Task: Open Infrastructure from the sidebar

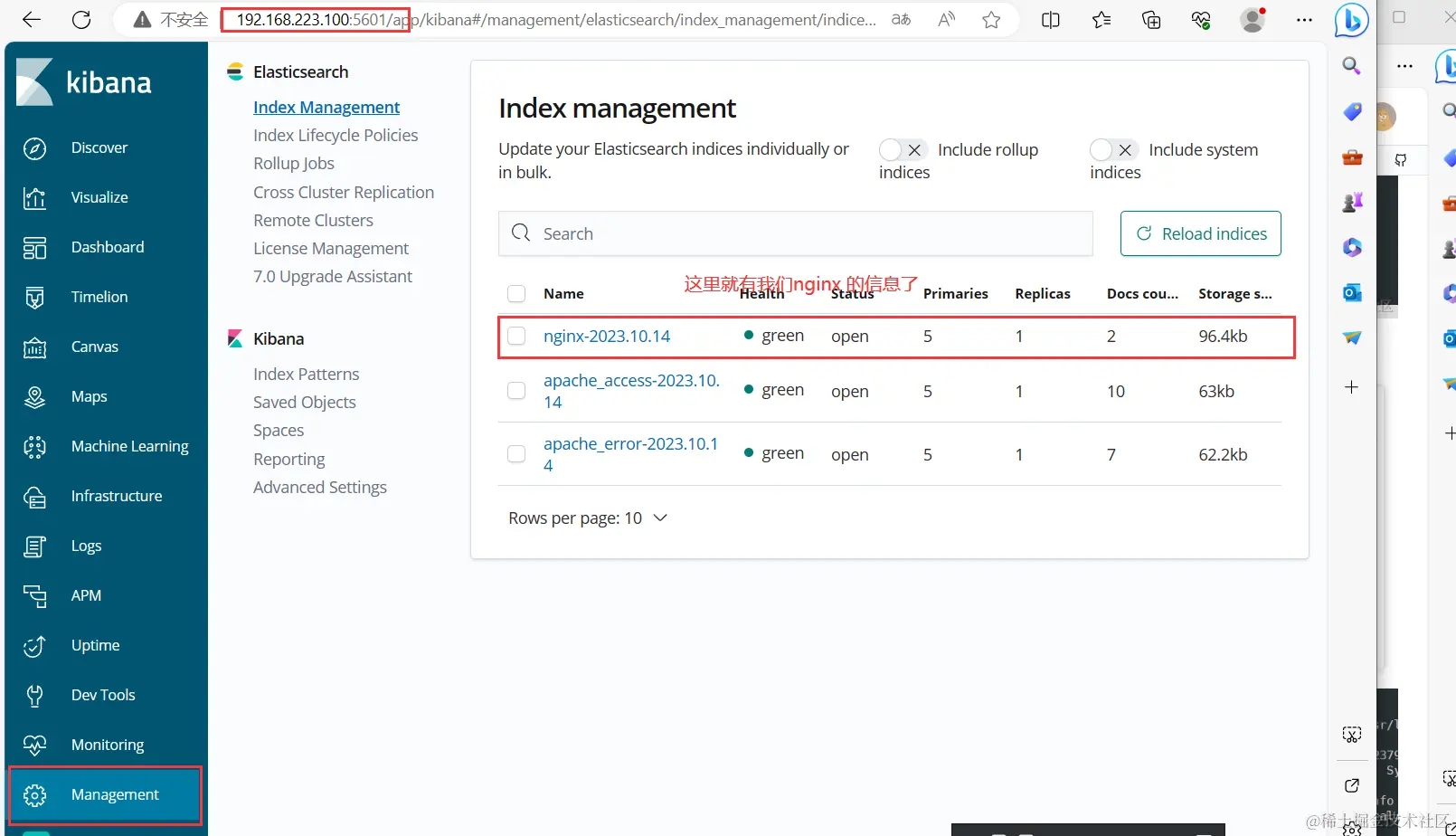Action: tap(117, 496)
